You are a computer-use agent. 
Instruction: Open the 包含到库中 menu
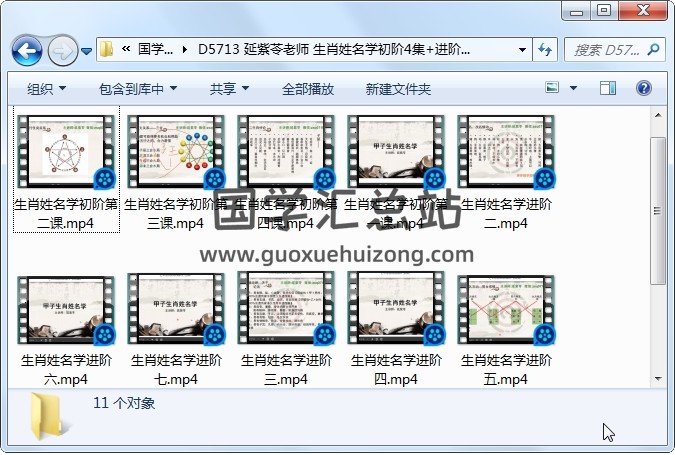pyautogui.click(x=138, y=89)
